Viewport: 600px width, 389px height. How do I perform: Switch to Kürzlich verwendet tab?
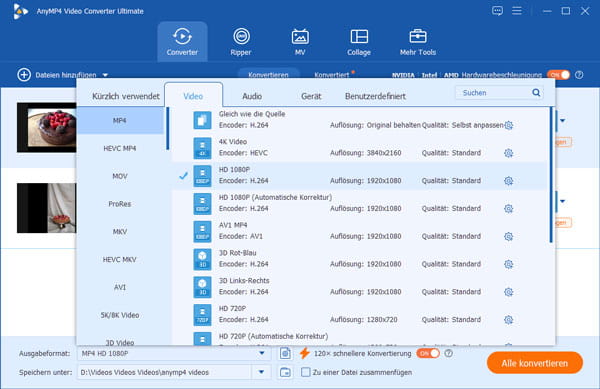point(126,96)
